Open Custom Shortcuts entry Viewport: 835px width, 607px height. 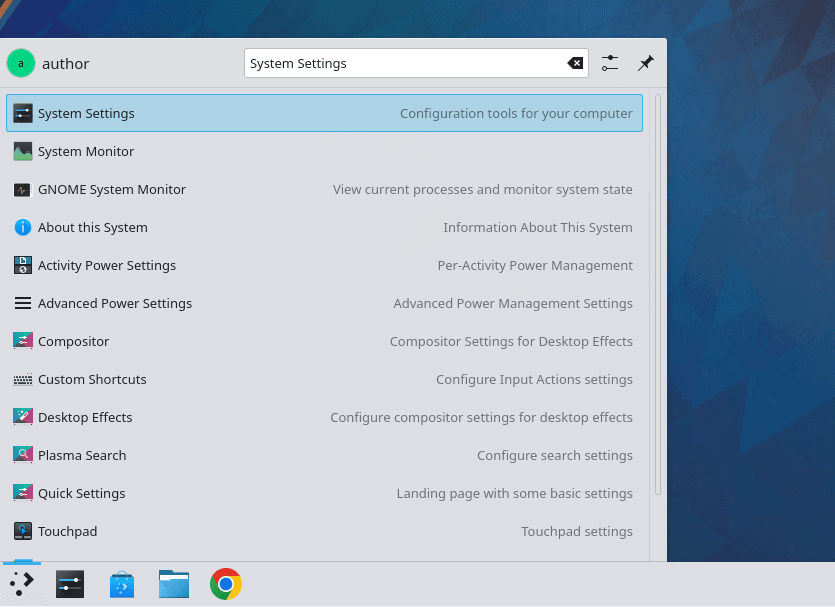click(324, 380)
